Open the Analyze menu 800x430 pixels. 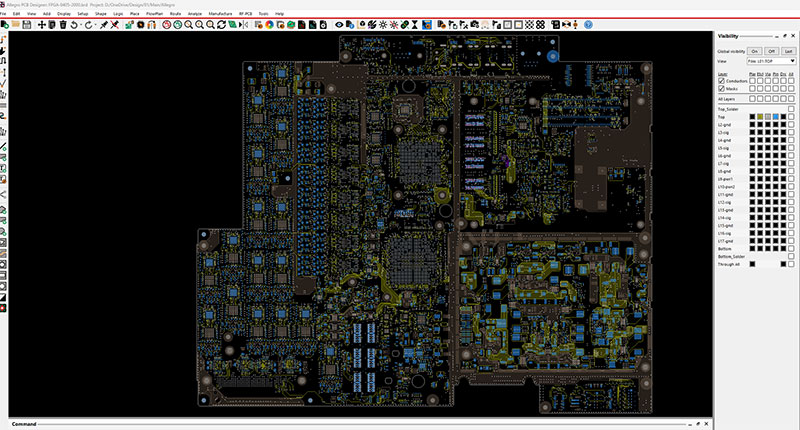[194, 14]
